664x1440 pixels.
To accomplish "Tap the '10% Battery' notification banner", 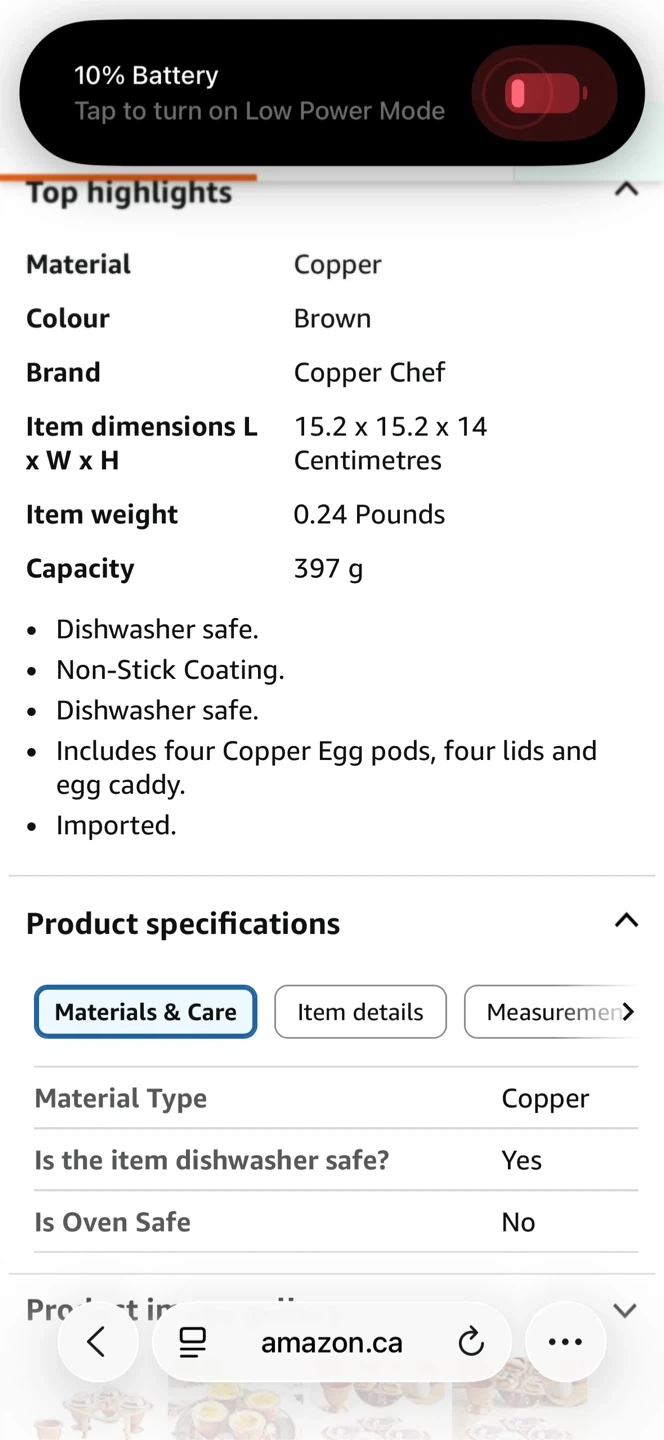I will coord(260,93).
